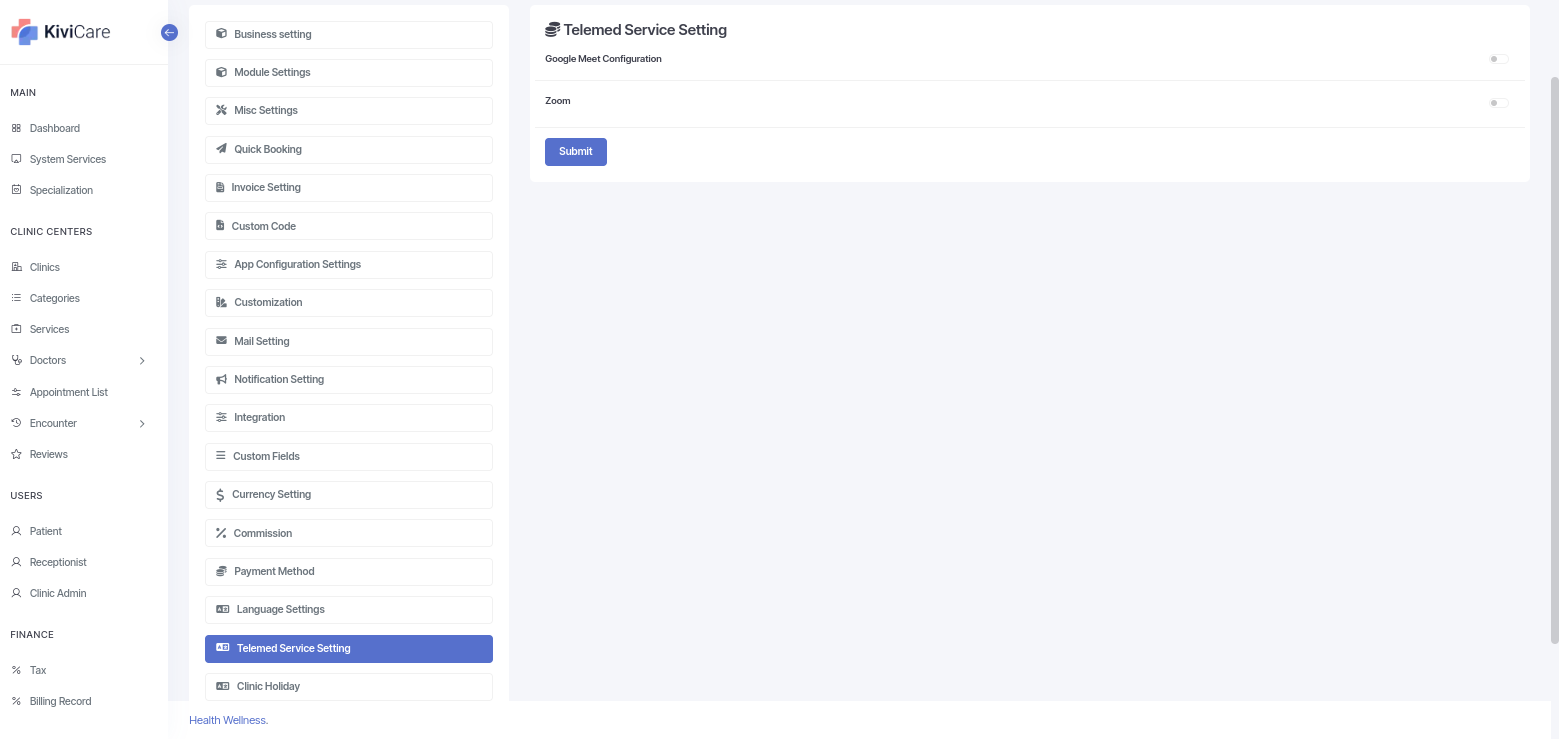Screen dimensions: 1559x739
Task: Follow the Health Wellness footer link
Action: [x=229, y=720]
